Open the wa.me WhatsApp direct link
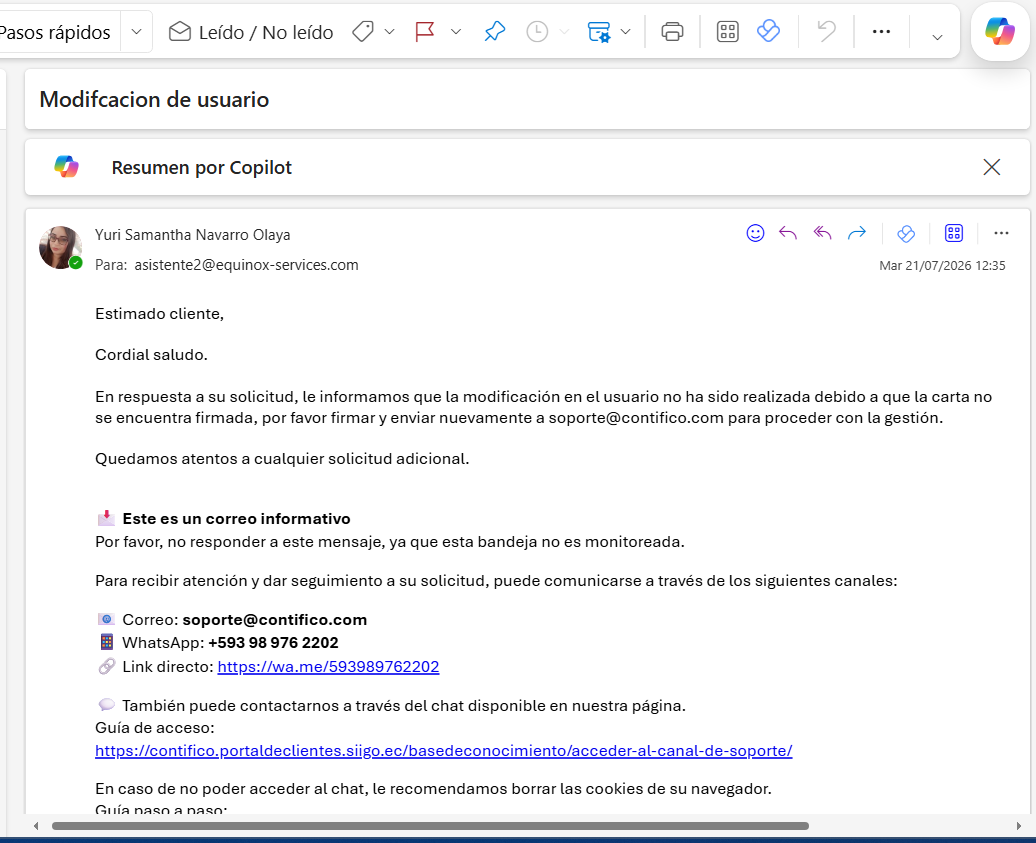This screenshot has height=843, width=1036. (328, 667)
